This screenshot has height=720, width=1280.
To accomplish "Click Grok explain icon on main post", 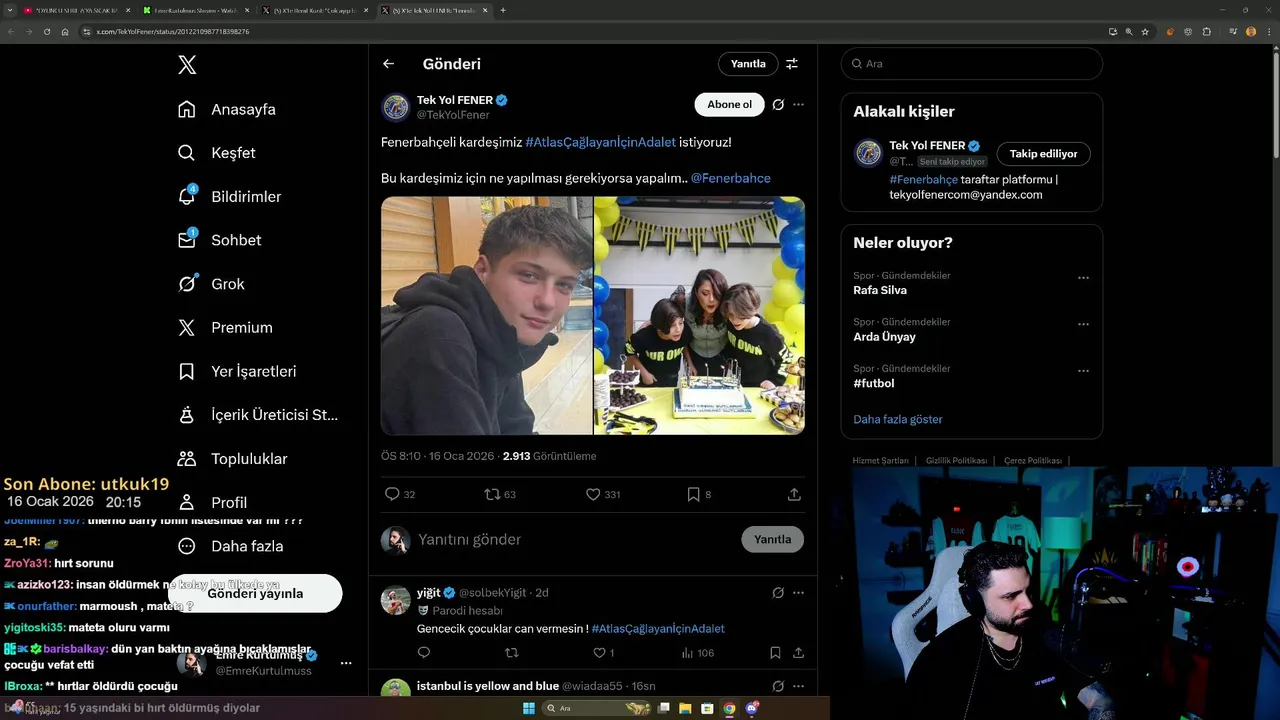I will click(778, 105).
